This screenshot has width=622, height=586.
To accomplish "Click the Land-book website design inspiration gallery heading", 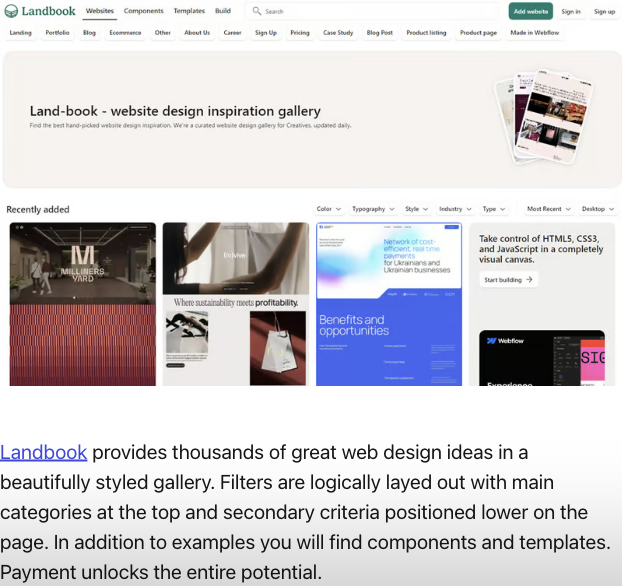I will (x=175, y=111).
